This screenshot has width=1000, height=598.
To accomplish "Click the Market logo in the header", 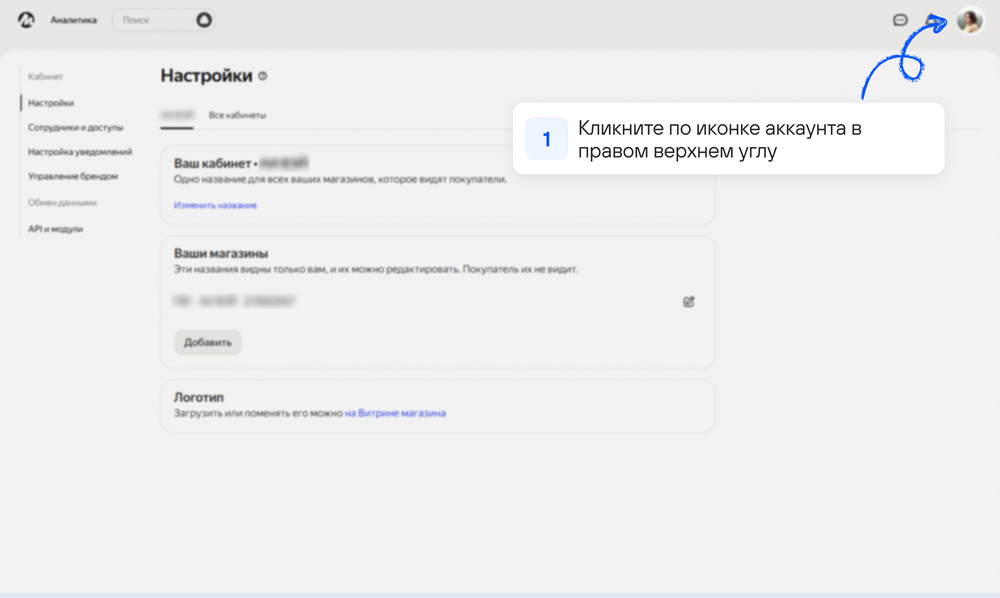I will pos(26,20).
